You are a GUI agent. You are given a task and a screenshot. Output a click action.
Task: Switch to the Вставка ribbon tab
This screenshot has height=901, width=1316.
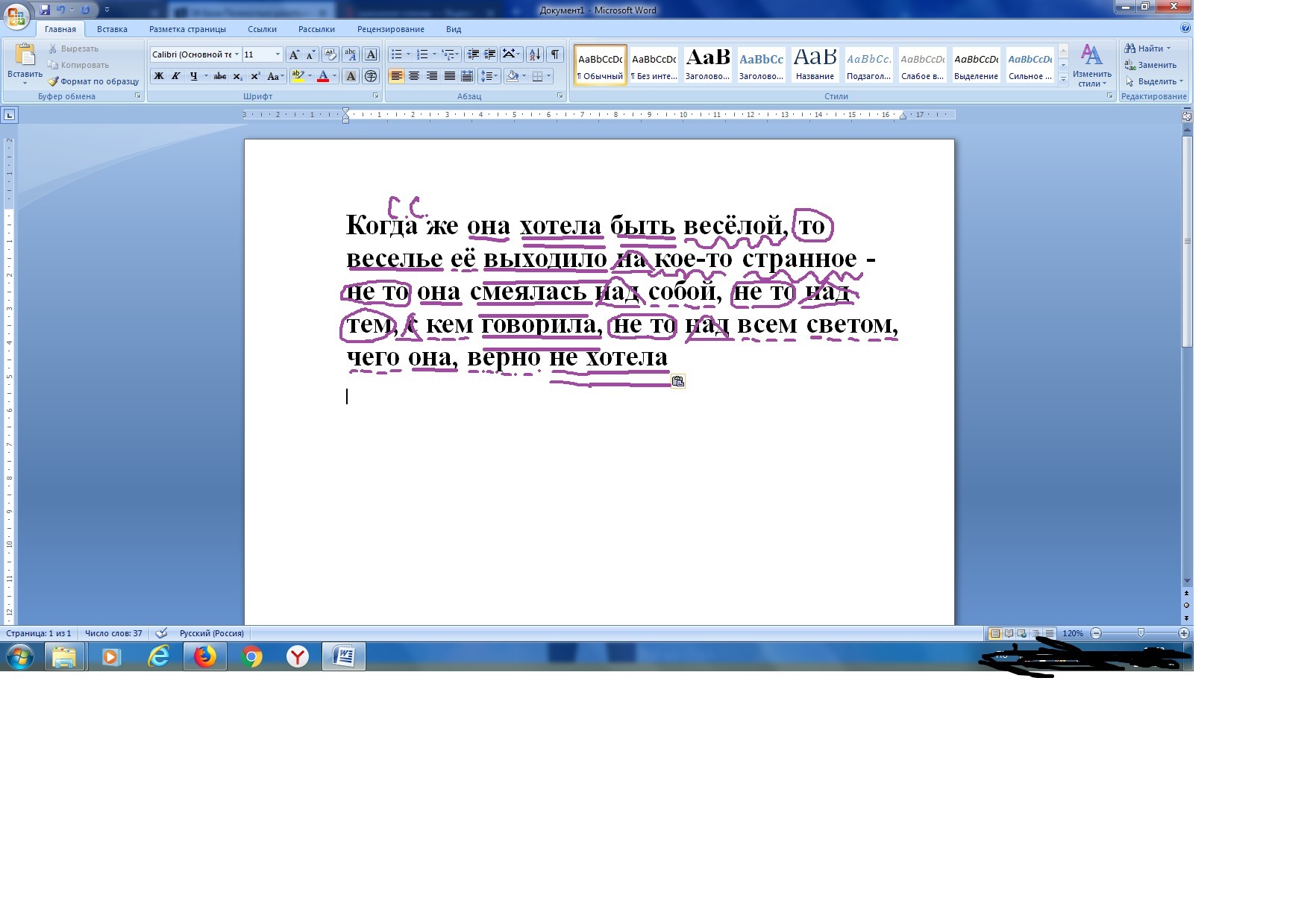[x=112, y=29]
